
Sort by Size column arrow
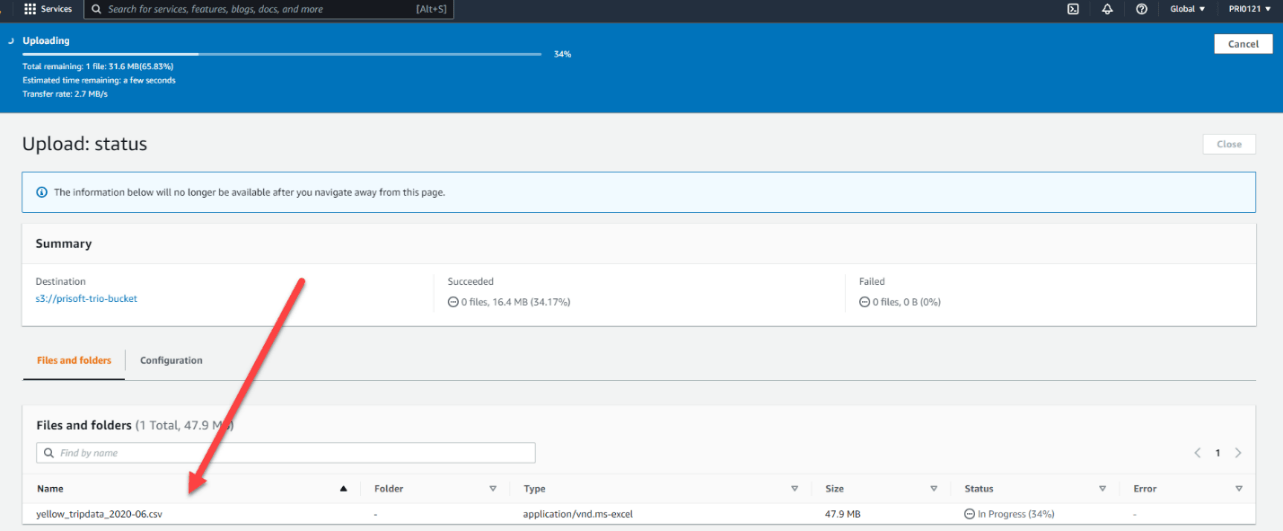tap(934, 489)
